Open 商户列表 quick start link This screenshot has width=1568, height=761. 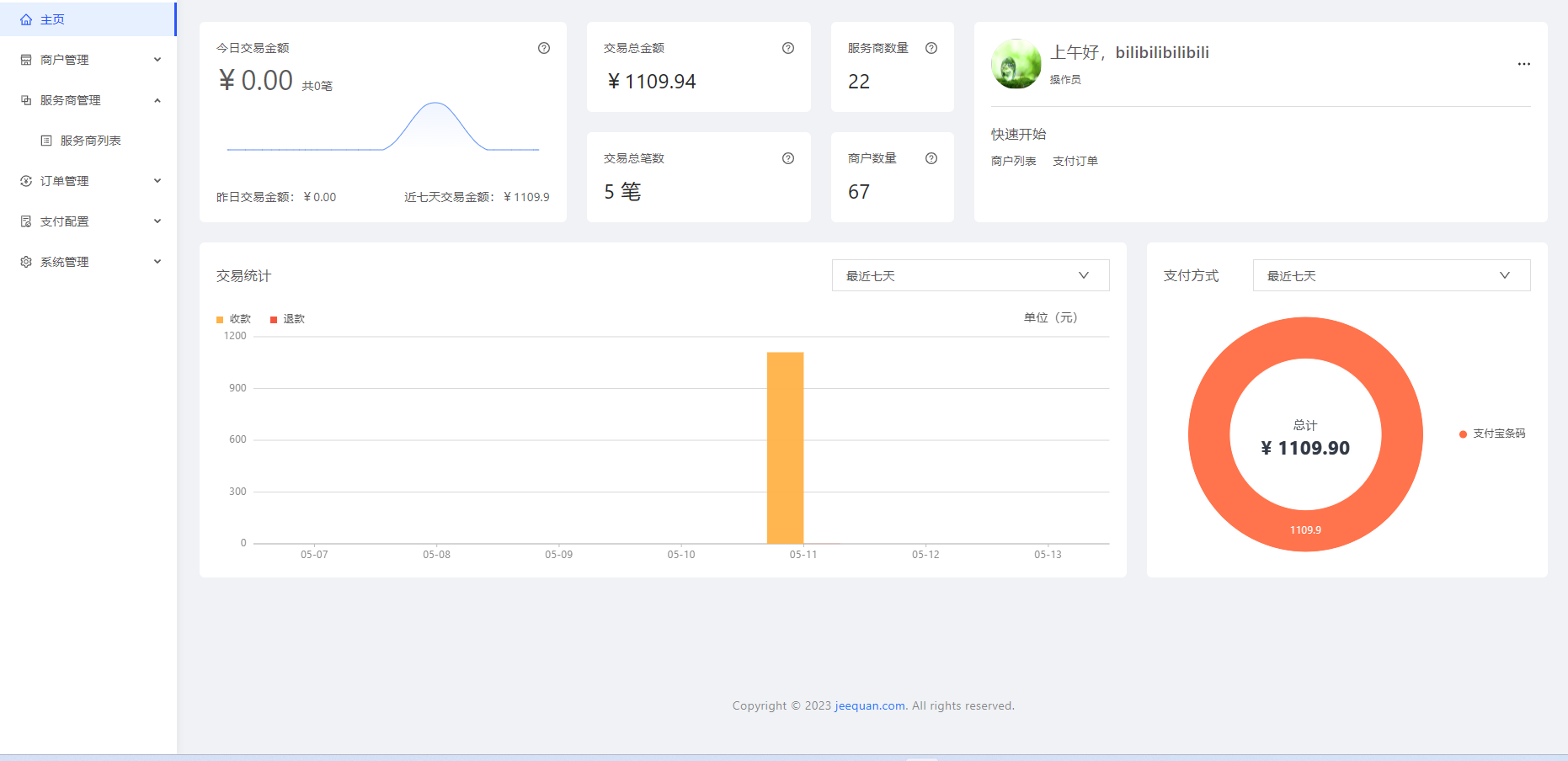click(1013, 161)
